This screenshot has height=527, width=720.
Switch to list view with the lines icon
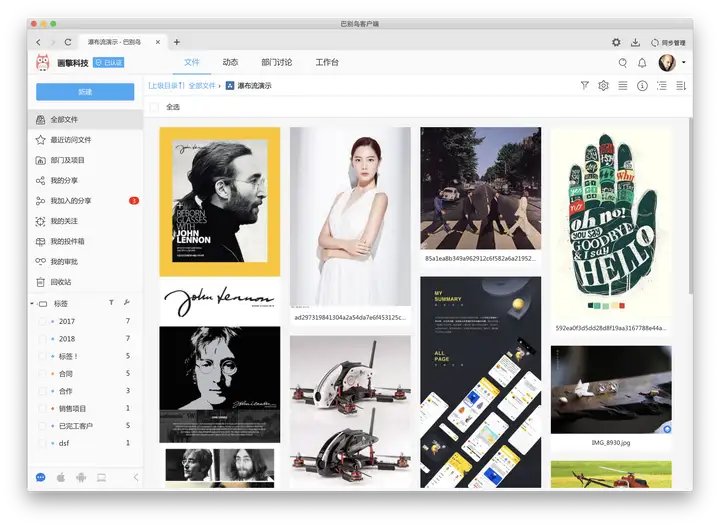click(623, 85)
